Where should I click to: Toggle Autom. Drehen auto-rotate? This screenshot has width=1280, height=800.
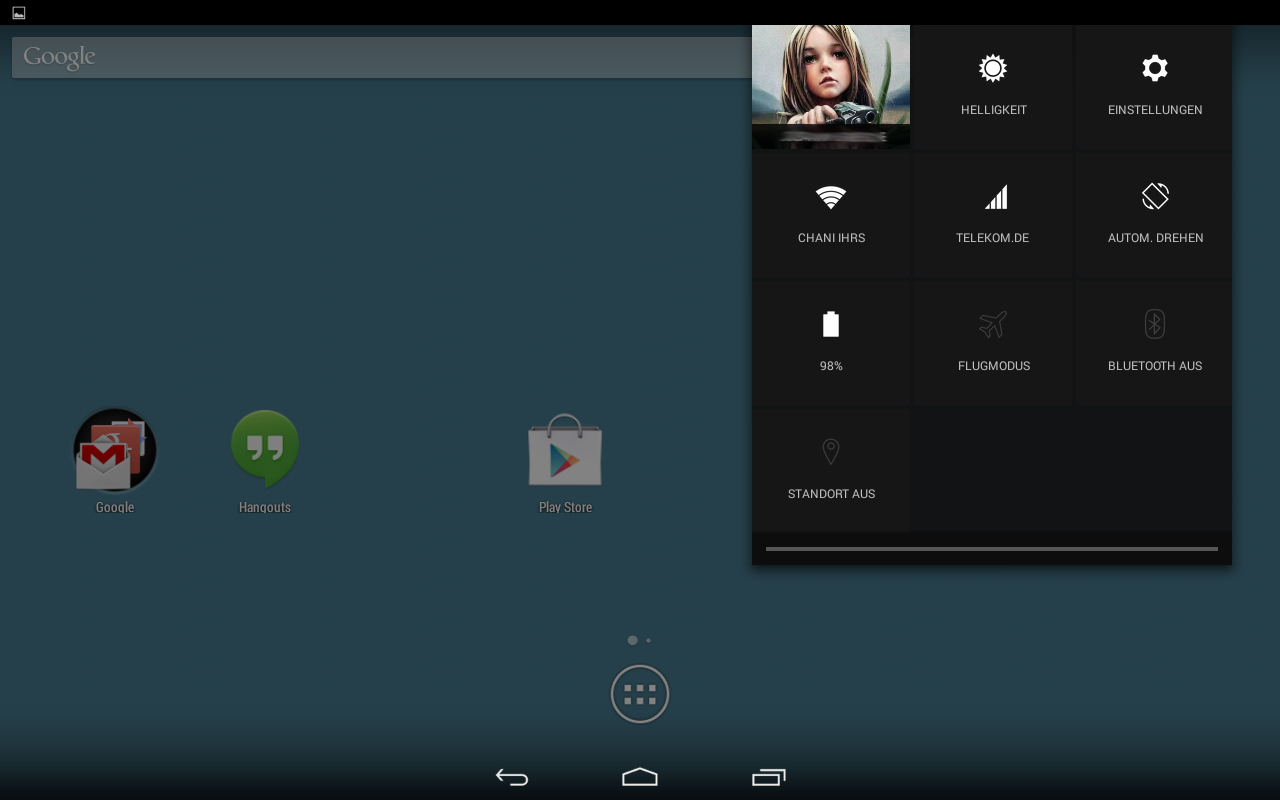[x=1154, y=215]
